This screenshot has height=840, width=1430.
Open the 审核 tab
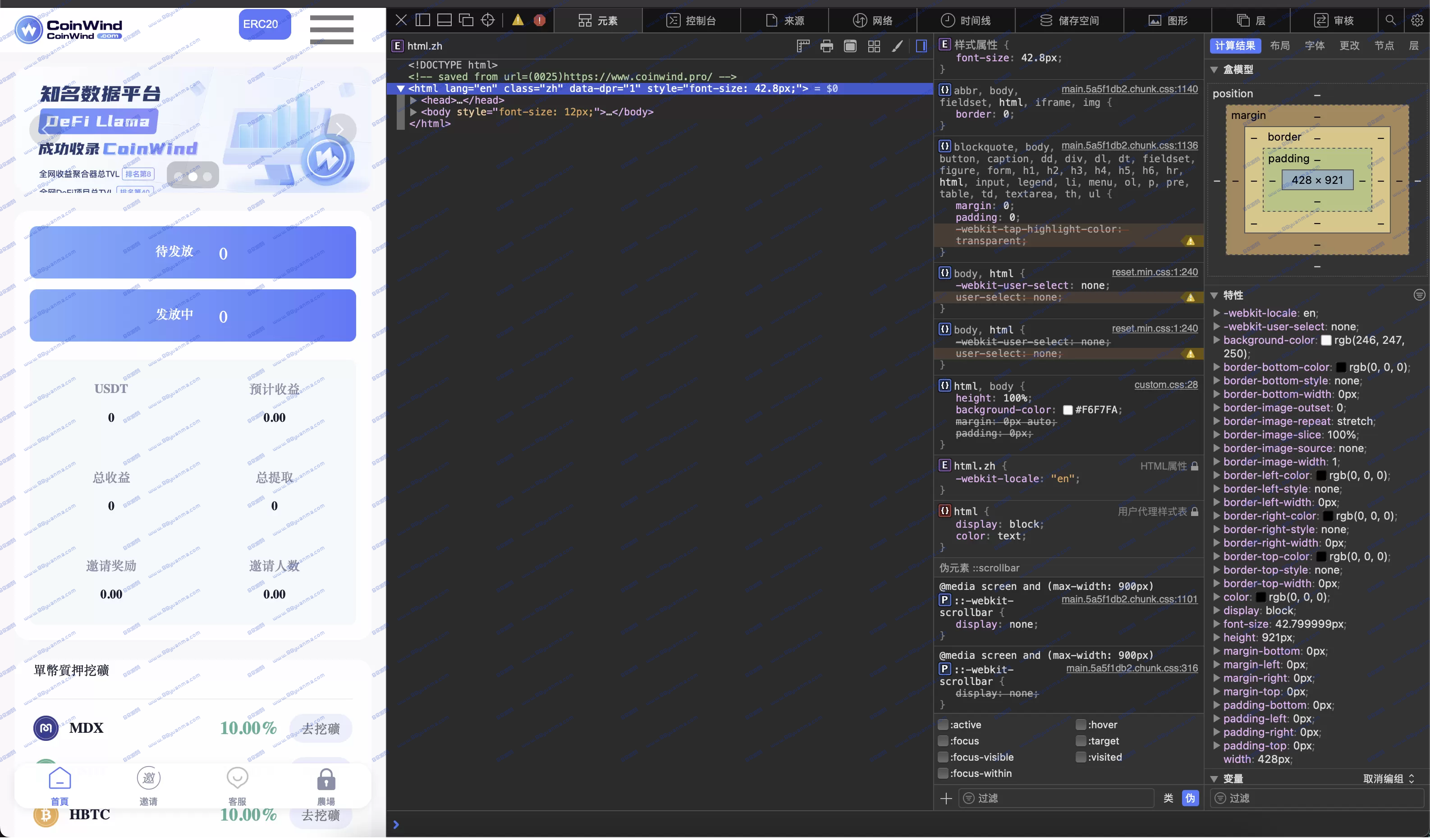pos(1334,20)
